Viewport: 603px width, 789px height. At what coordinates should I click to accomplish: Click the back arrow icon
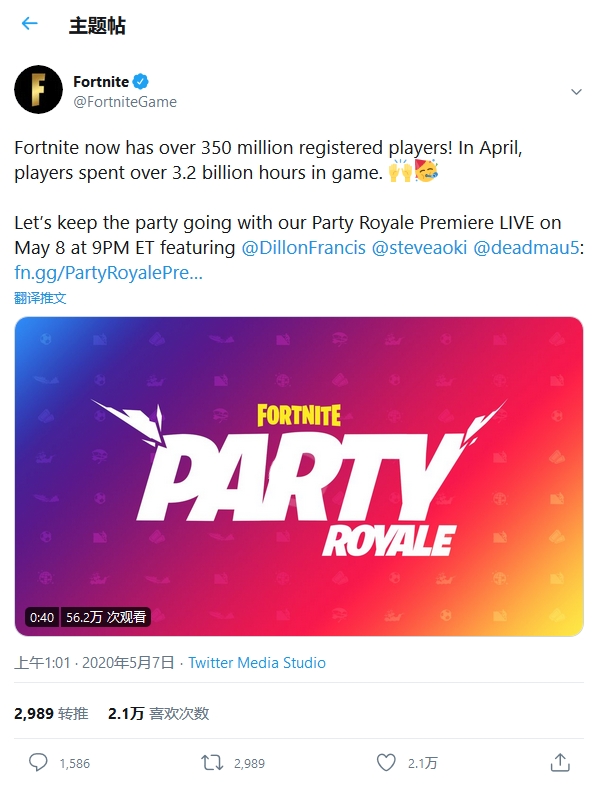(x=29, y=24)
